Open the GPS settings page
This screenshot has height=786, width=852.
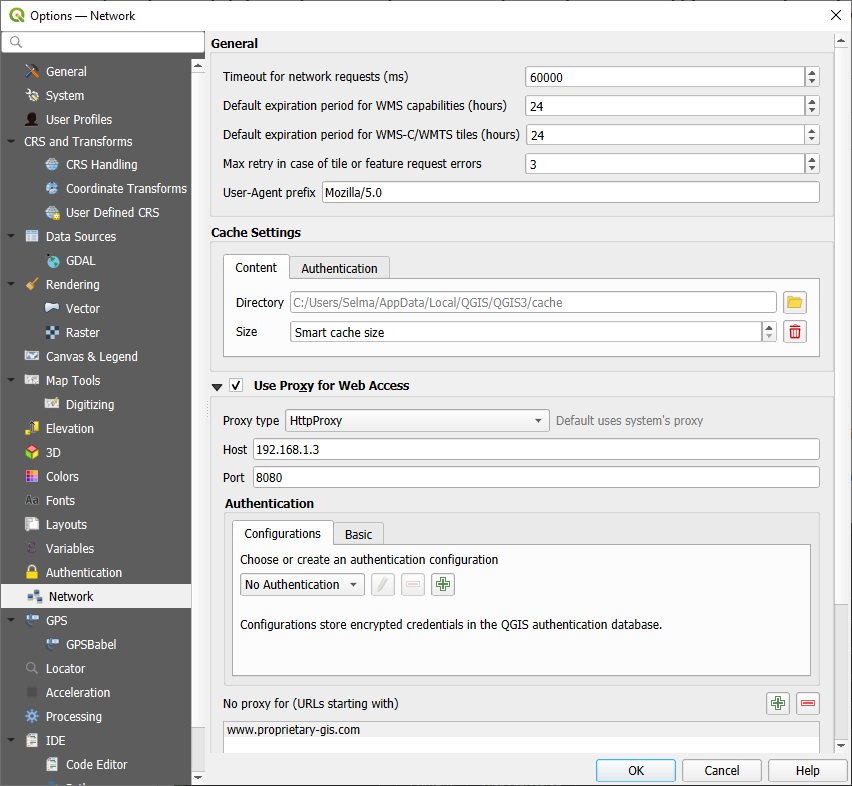coord(56,621)
